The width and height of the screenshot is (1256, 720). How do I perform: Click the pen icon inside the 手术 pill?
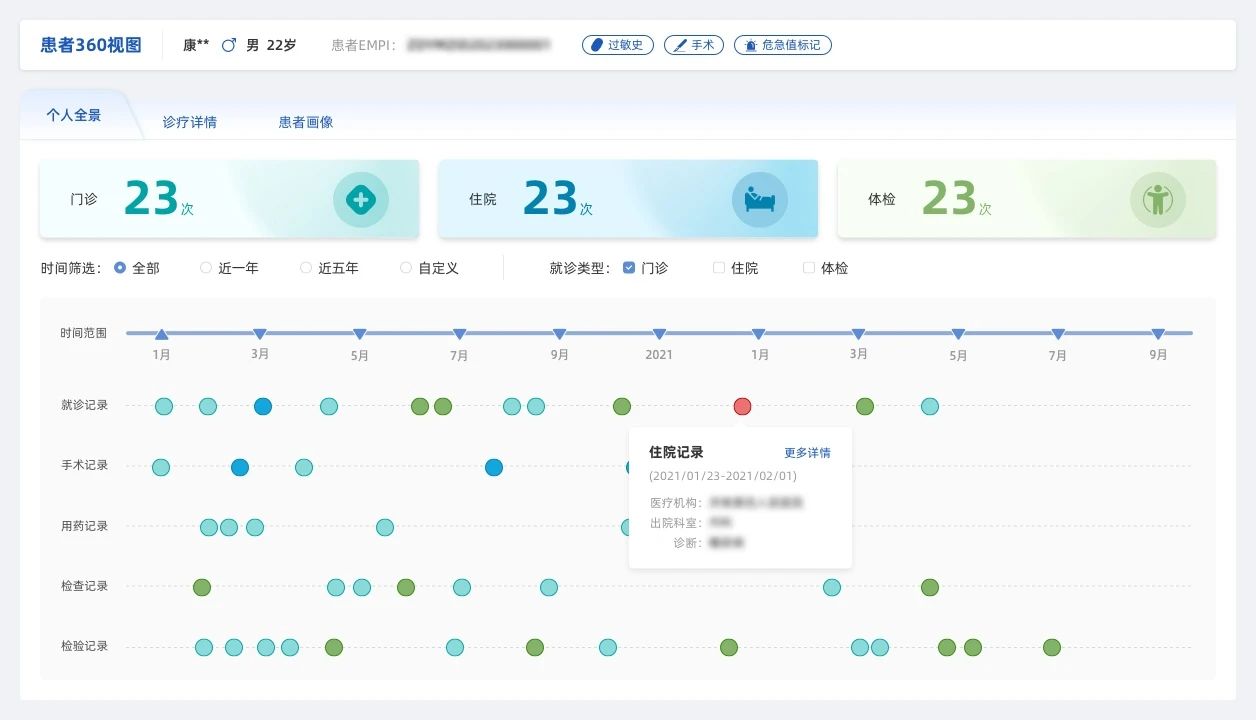point(680,44)
